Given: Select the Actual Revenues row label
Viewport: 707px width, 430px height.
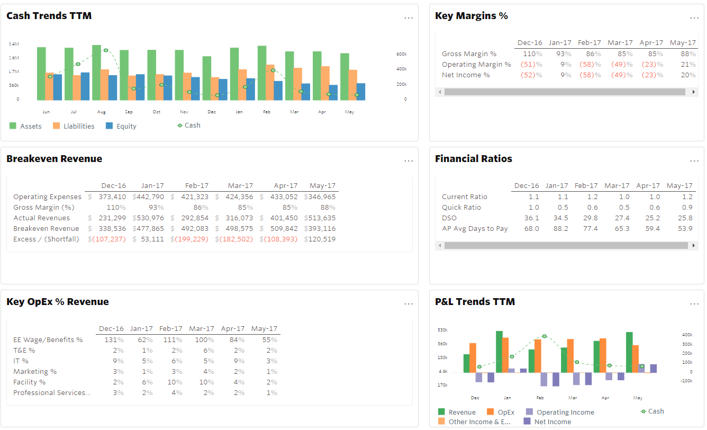Looking at the screenshot, I should click(x=41, y=218).
